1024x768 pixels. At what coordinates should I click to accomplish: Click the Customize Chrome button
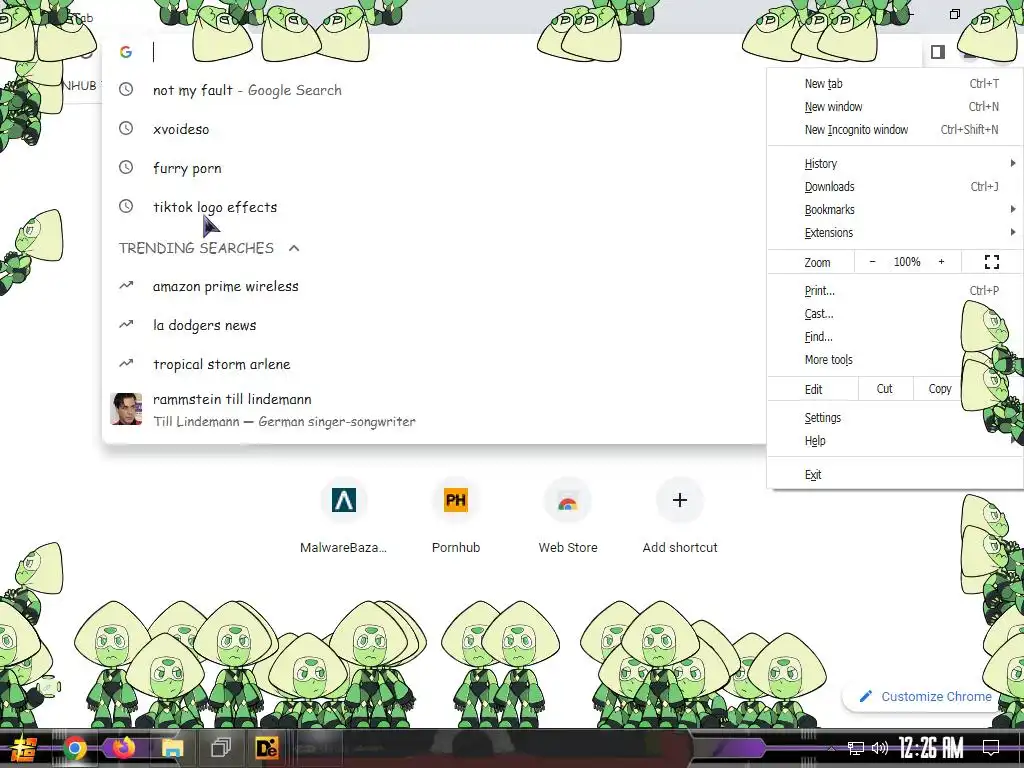[x=926, y=696]
